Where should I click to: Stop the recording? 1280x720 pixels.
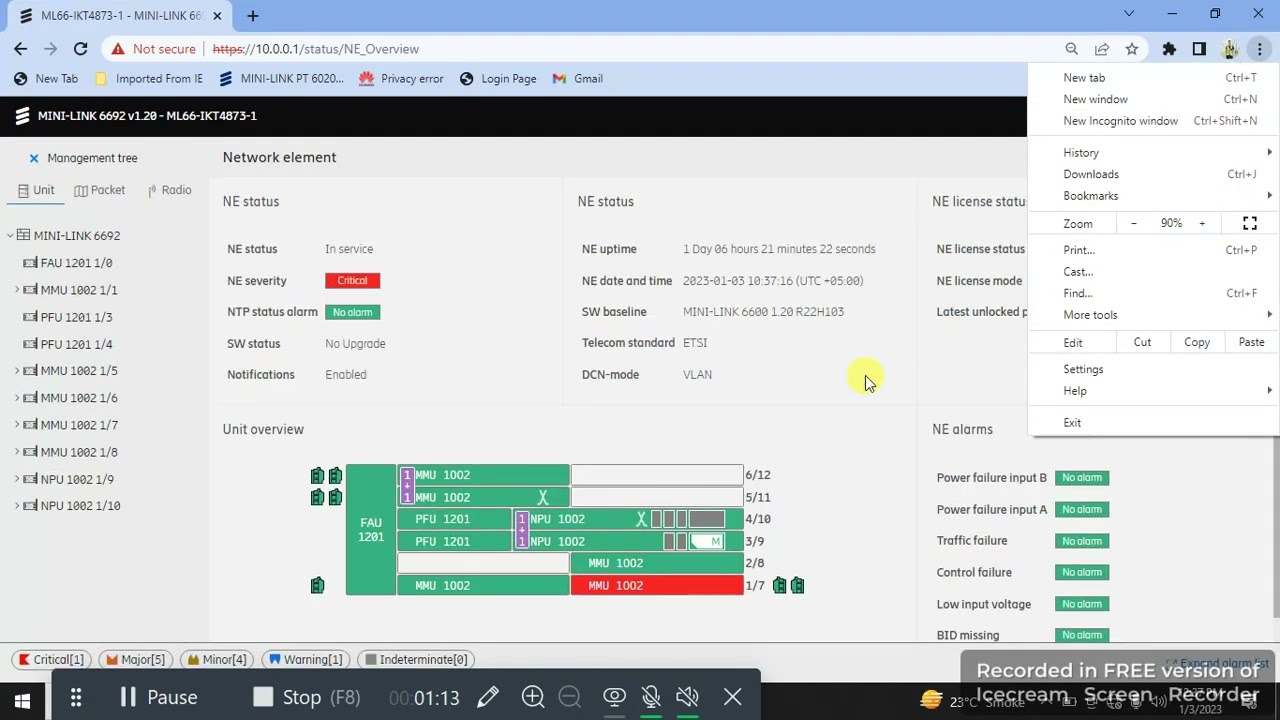[x=306, y=697]
